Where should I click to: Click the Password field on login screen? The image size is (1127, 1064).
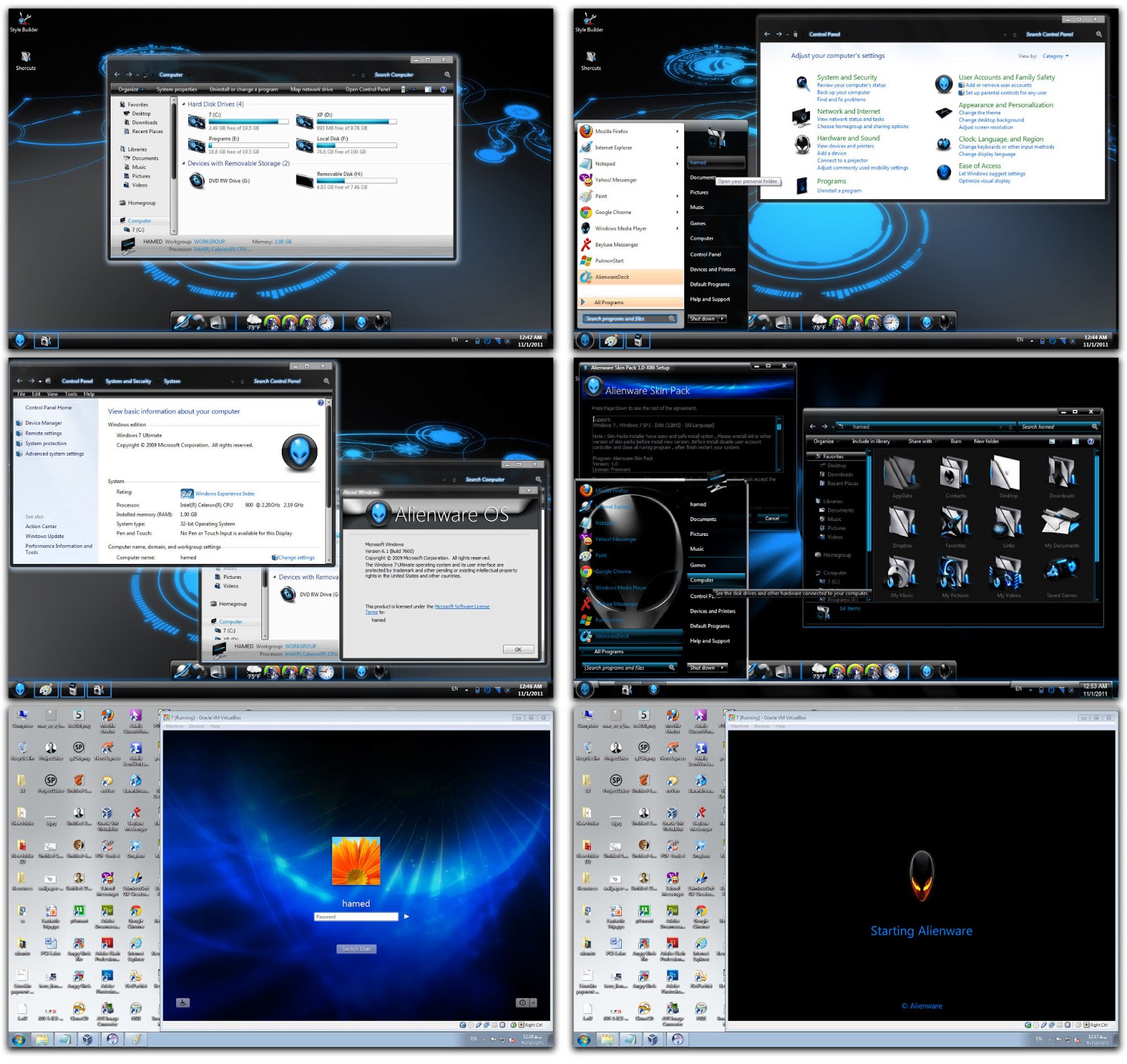click(356, 917)
